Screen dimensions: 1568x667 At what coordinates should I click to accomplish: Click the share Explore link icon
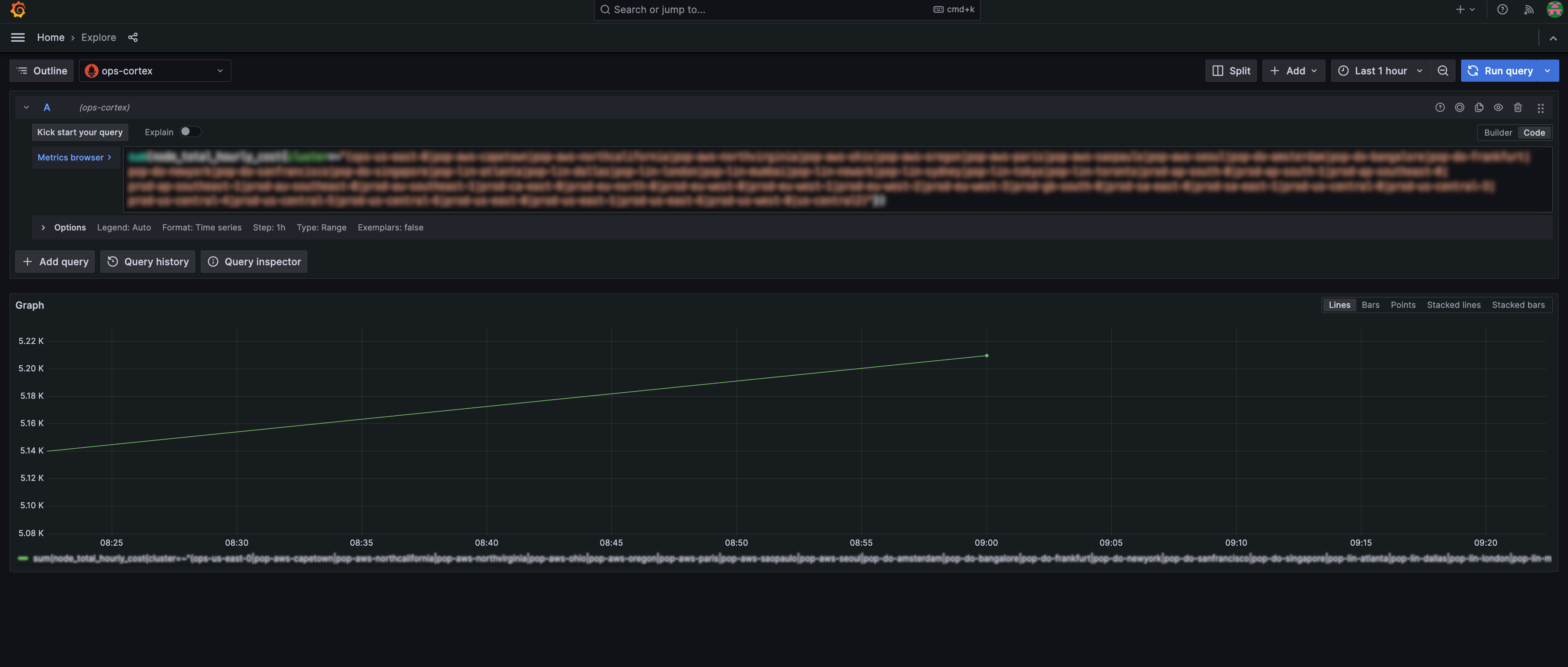click(x=133, y=38)
